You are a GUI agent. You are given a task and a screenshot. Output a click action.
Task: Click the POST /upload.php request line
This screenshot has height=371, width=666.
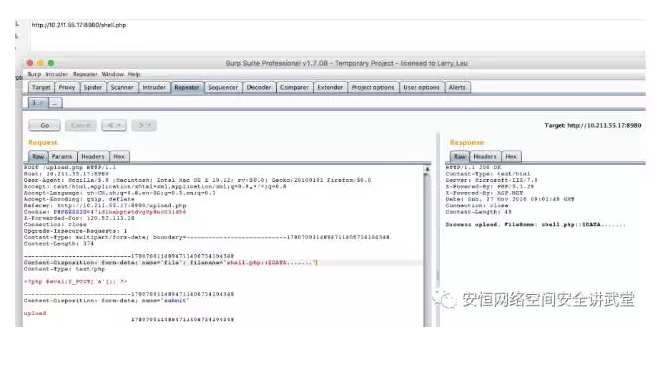click(70, 167)
